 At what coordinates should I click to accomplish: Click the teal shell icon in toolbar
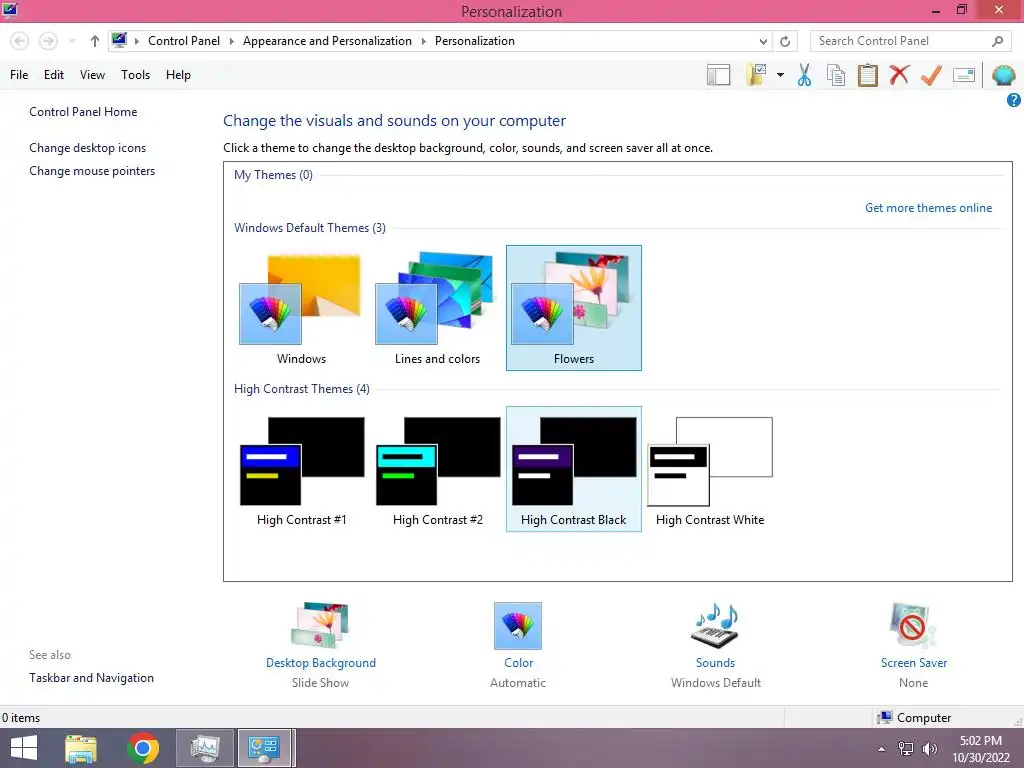[x=1003, y=75]
